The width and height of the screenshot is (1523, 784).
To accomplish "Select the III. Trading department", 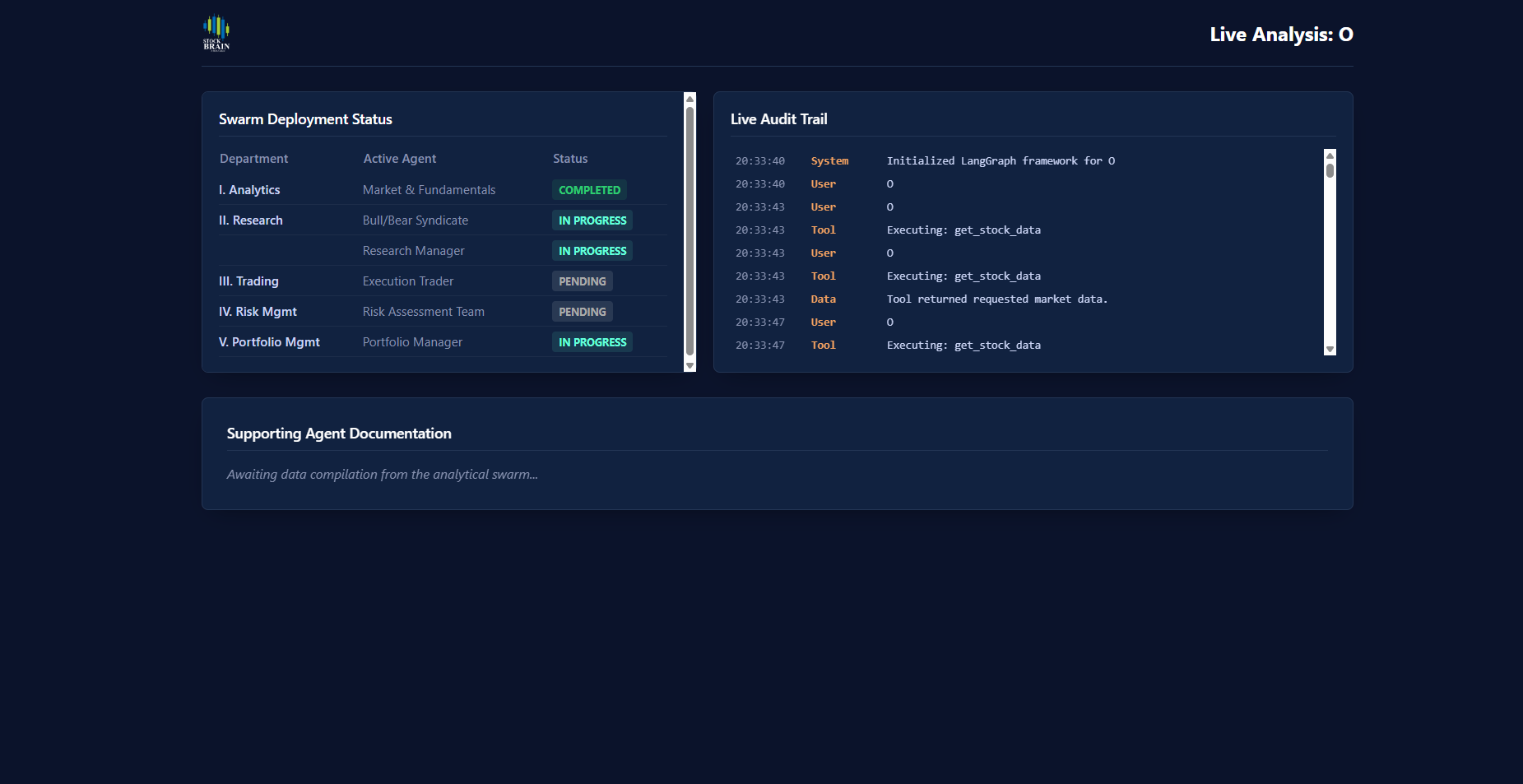I will (248, 281).
